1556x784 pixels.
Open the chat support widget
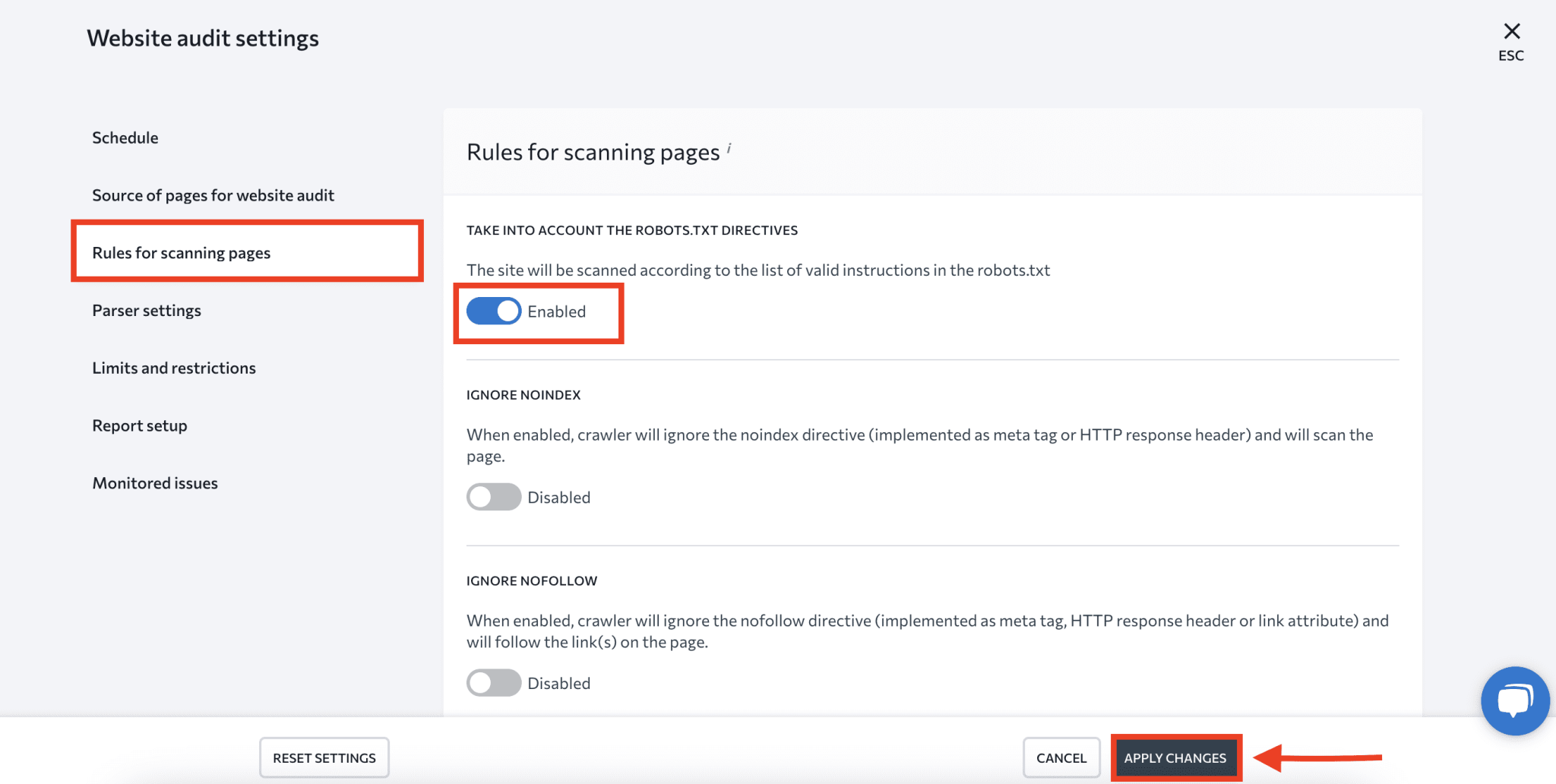1515,700
